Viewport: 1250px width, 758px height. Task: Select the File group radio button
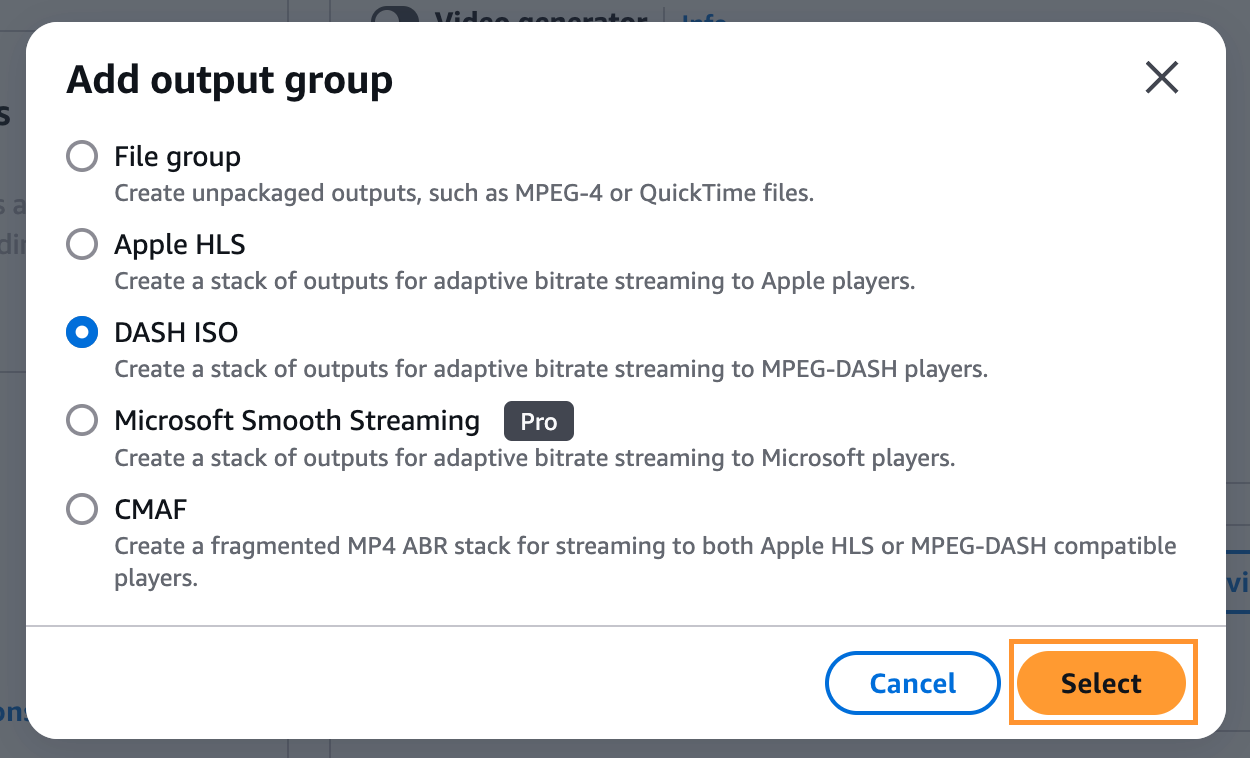(x=81, y=156)
